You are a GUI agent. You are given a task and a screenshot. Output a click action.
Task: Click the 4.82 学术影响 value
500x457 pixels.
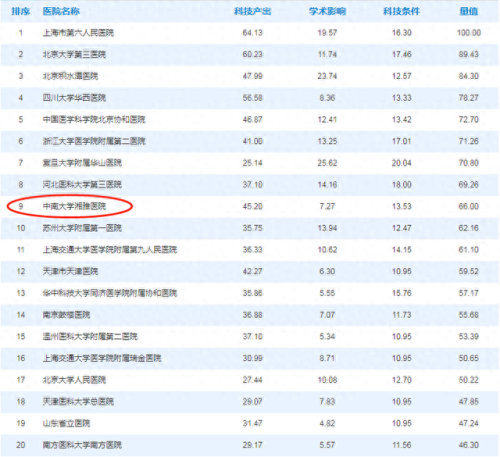[x=327, y=423]
